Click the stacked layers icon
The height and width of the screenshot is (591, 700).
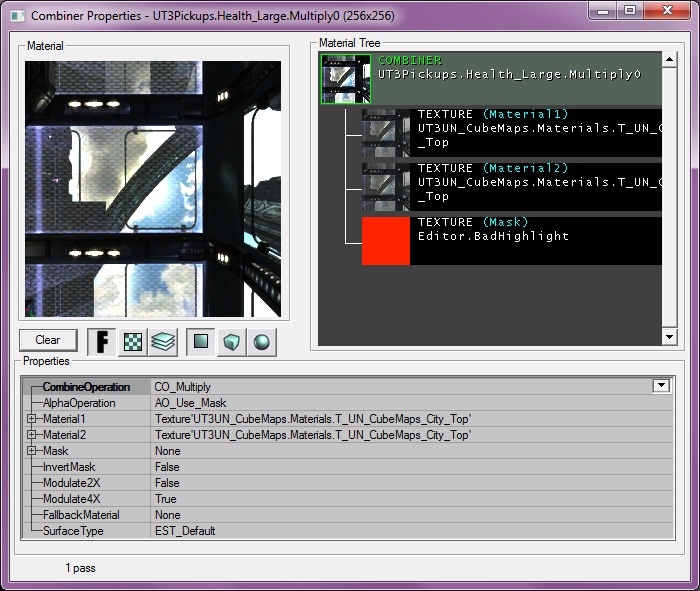163,341
